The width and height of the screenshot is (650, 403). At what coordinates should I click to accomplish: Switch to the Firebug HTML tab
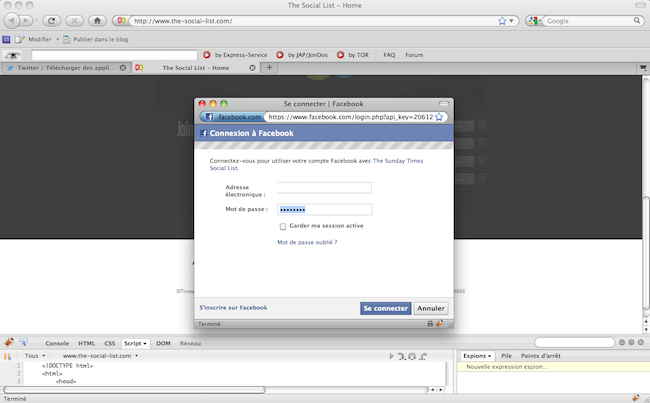tap(87, 343)
